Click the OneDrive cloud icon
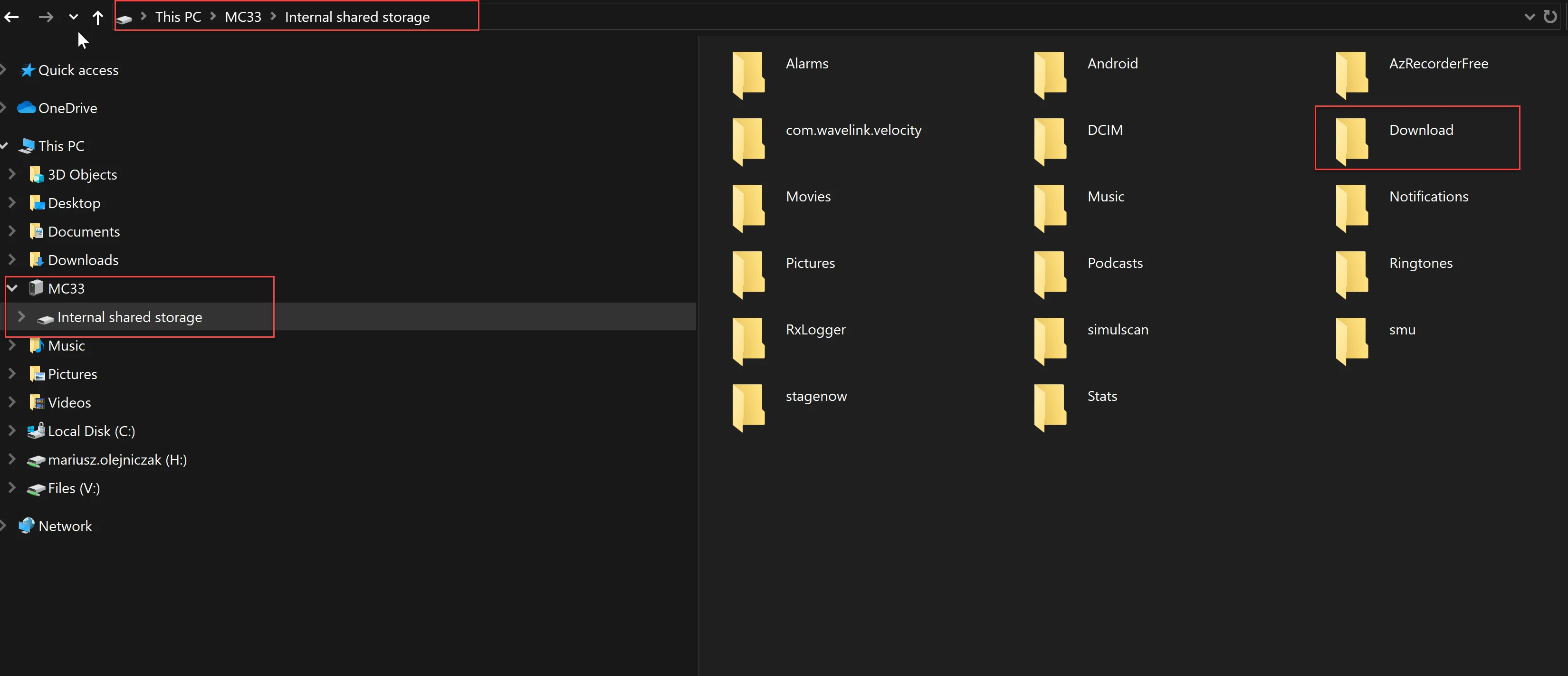 26,108
